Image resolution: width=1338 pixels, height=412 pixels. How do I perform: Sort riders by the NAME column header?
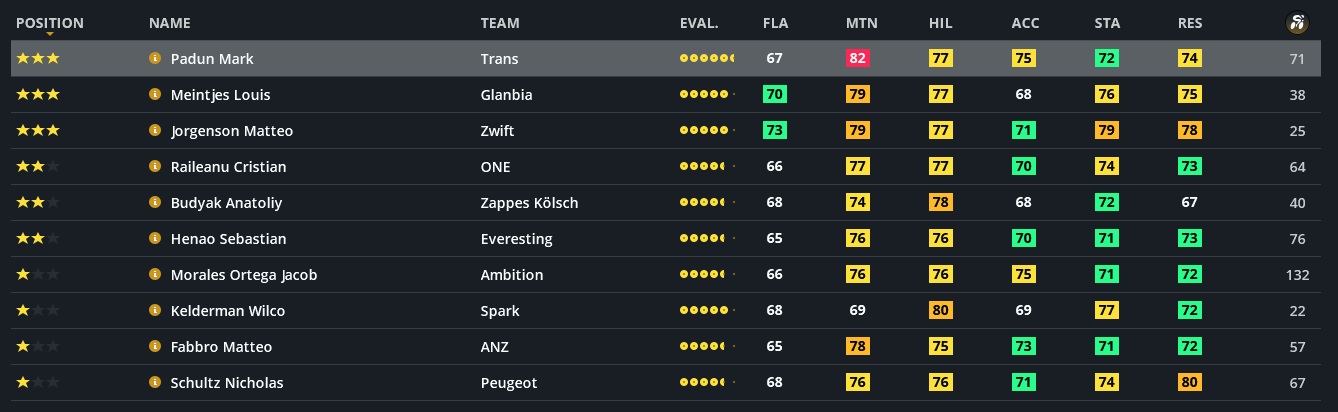(x=169, y=23)
